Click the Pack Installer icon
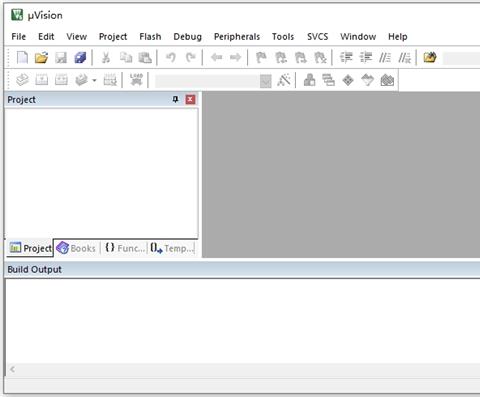Viewport: 480px width, 397px height. click(387, 80)
